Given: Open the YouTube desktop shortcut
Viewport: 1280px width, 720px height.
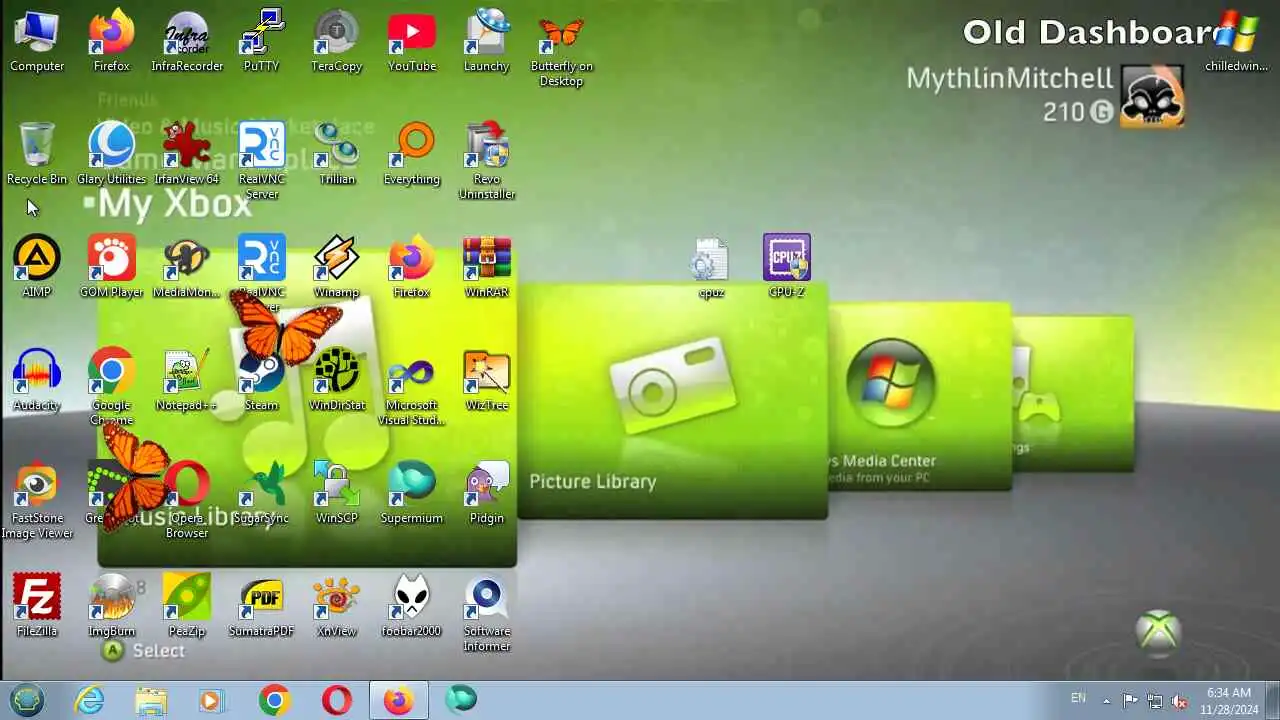Looking at the screenshot, I should point(411,42).
